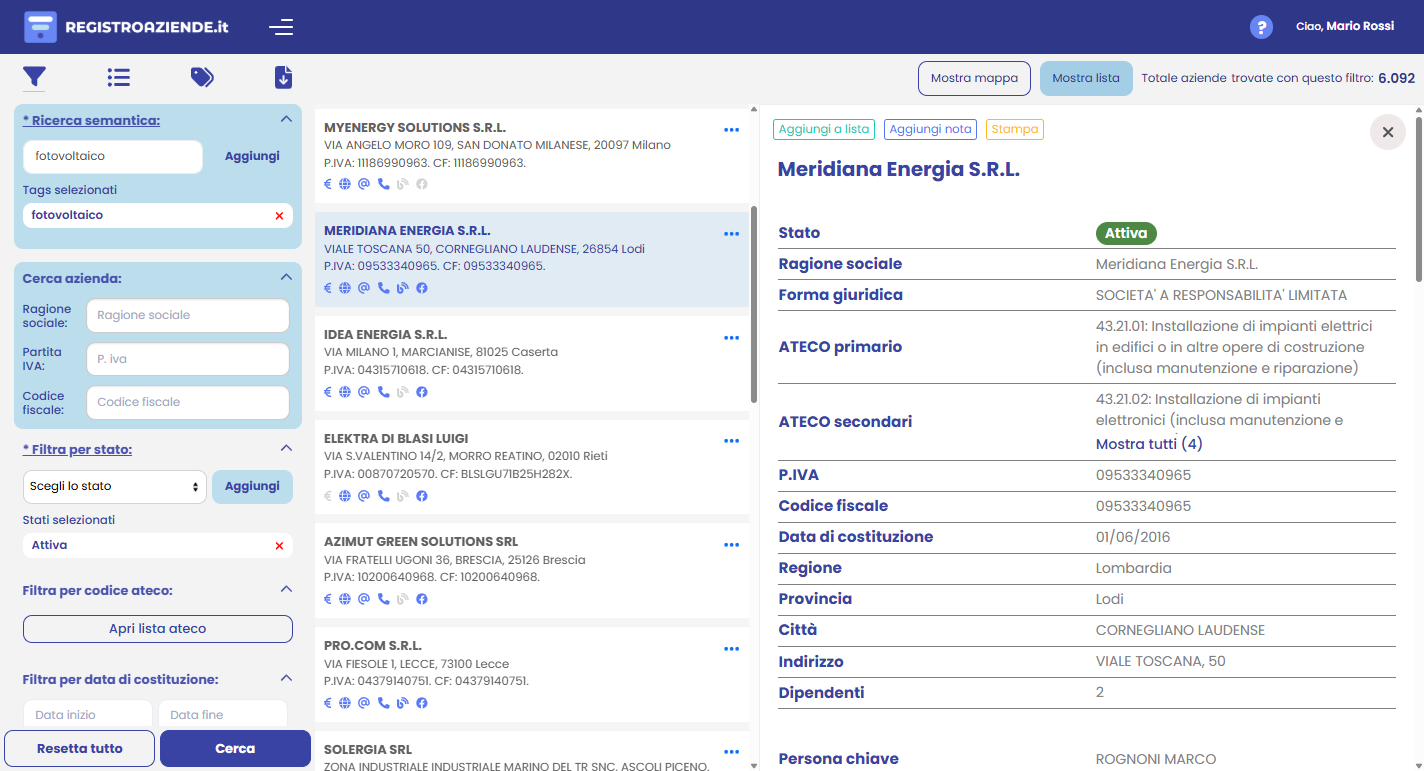This screenshot has width=1424, height=771.
Task: Focus the P. iva input field
Action: [188, 359]
